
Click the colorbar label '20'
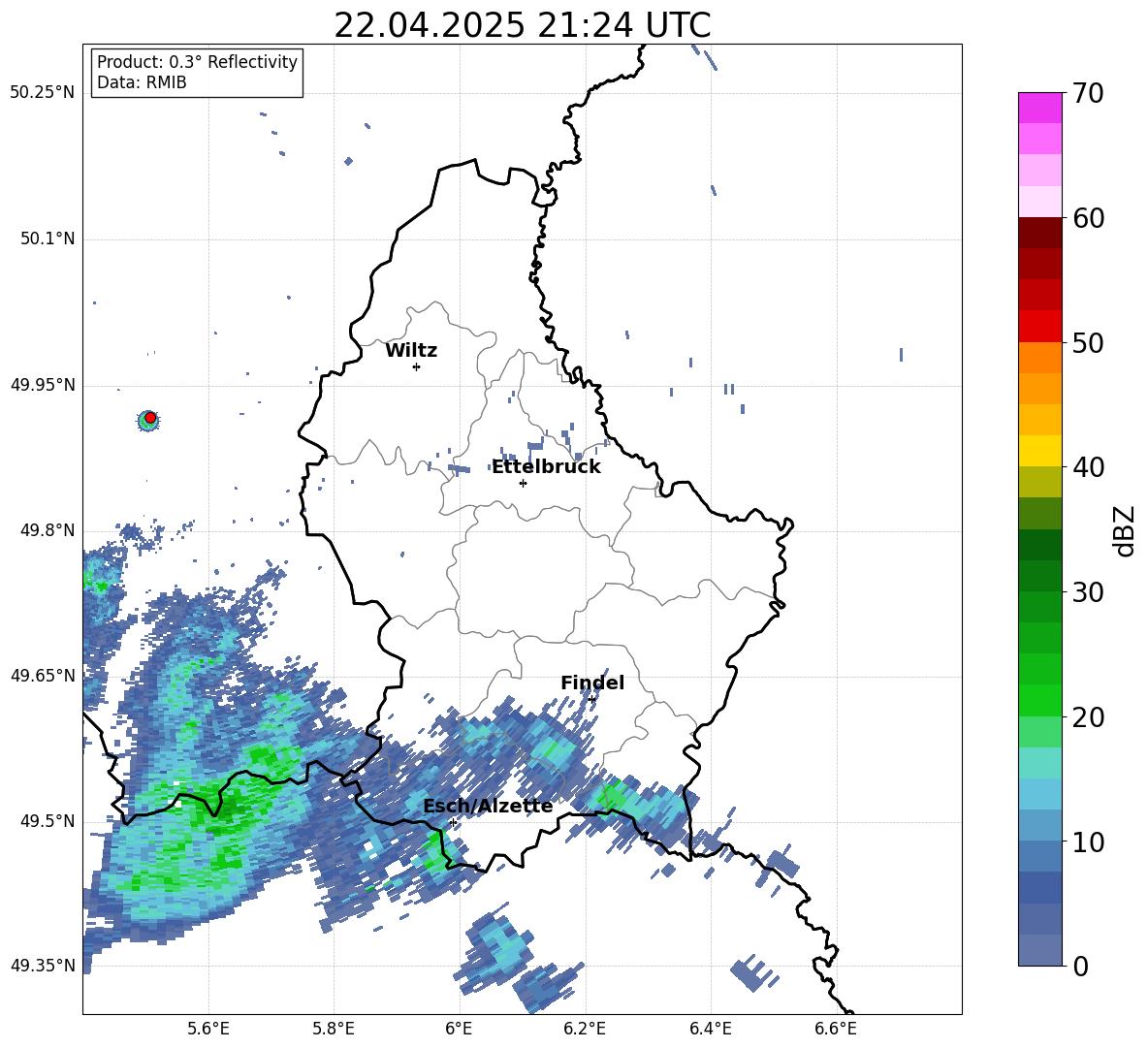click(x=1088, y=717)
